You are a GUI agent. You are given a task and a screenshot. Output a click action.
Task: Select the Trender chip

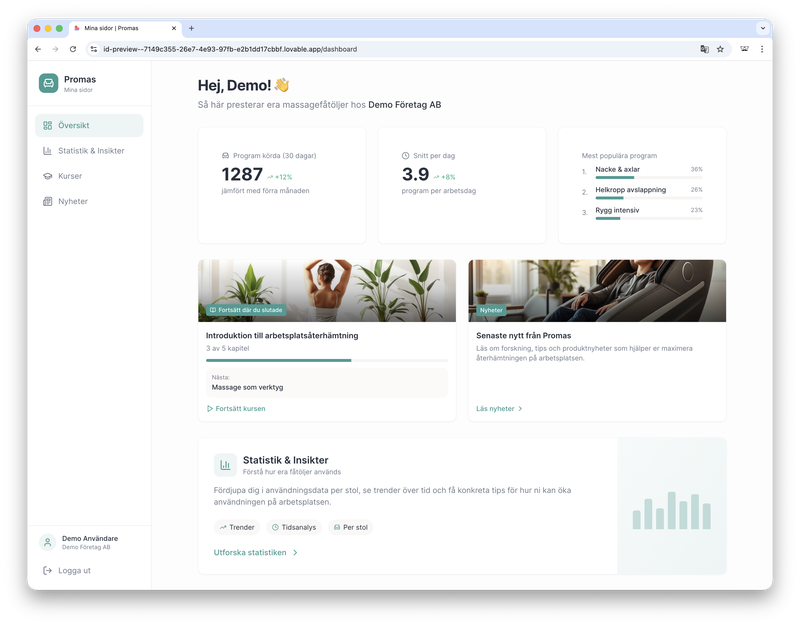tap(237, 527)
